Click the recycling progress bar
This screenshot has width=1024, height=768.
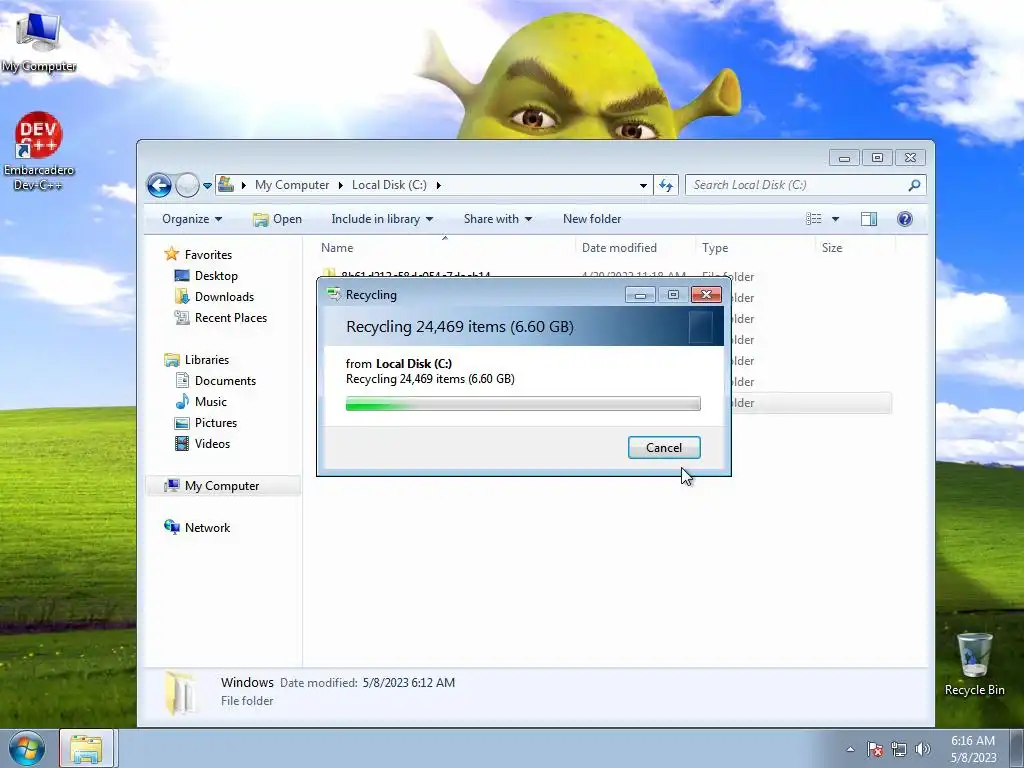tap(522, 404)
